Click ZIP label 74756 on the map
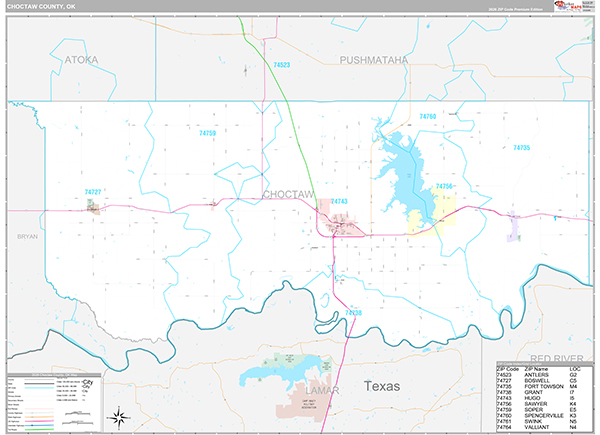The image size is (600, 435). (444, 186)
